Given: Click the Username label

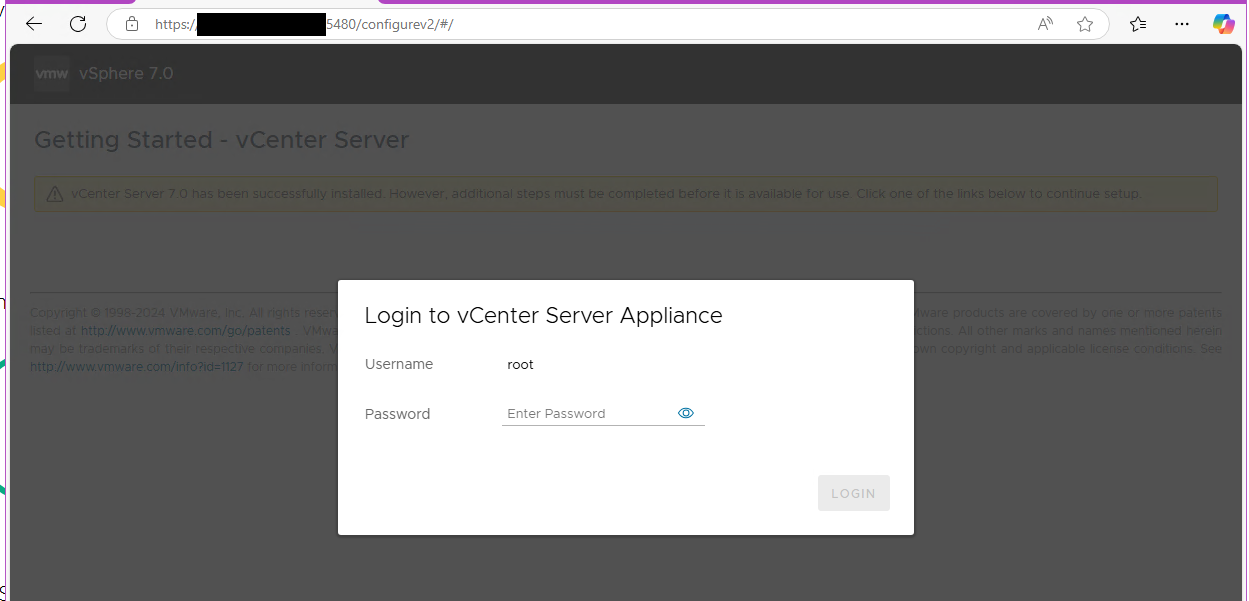Looking at the screenshot, I should pos(399,364).
